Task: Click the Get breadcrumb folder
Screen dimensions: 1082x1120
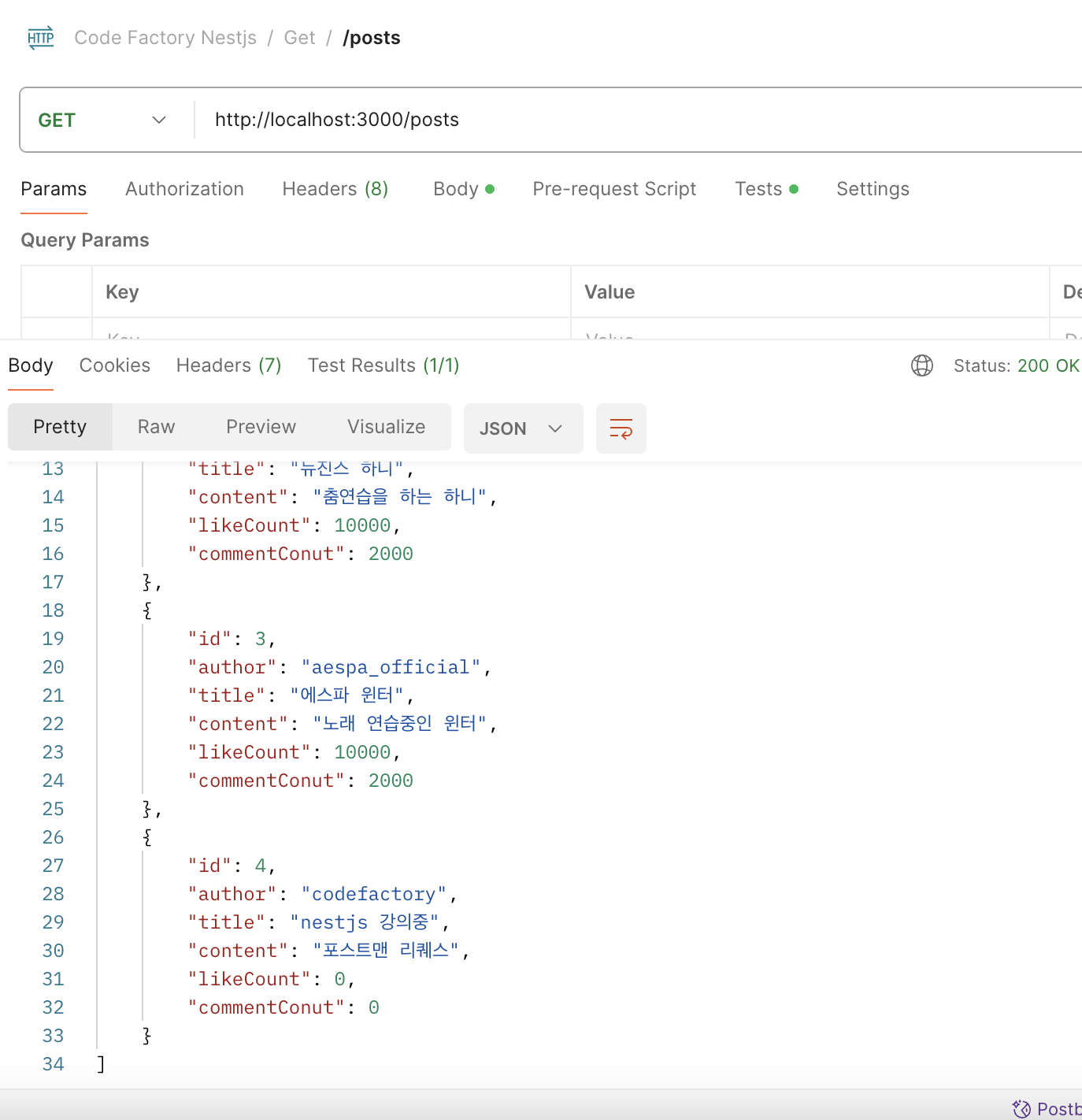Action: (x=299, y=38)
